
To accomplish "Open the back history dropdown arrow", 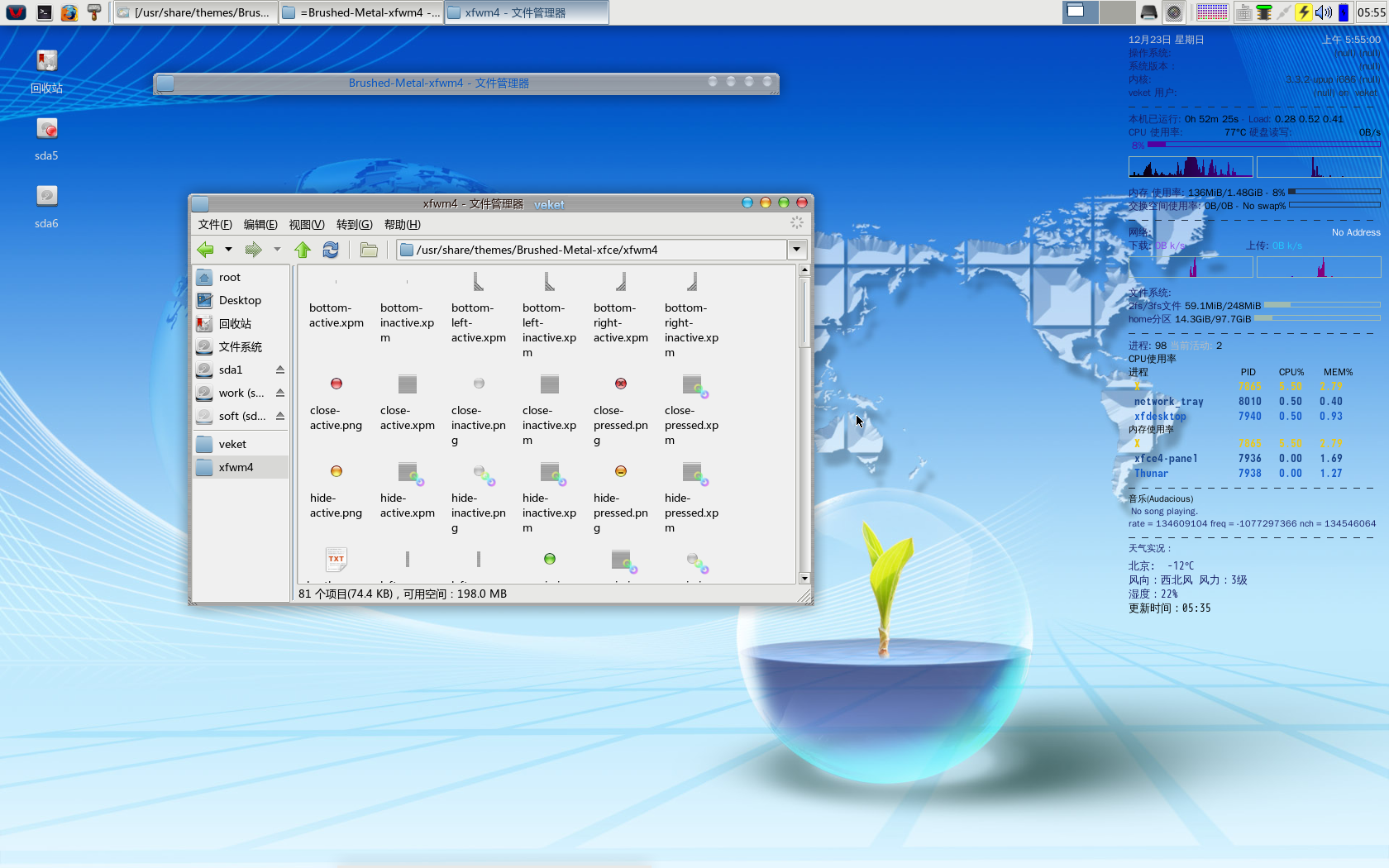I will (228, 250).
